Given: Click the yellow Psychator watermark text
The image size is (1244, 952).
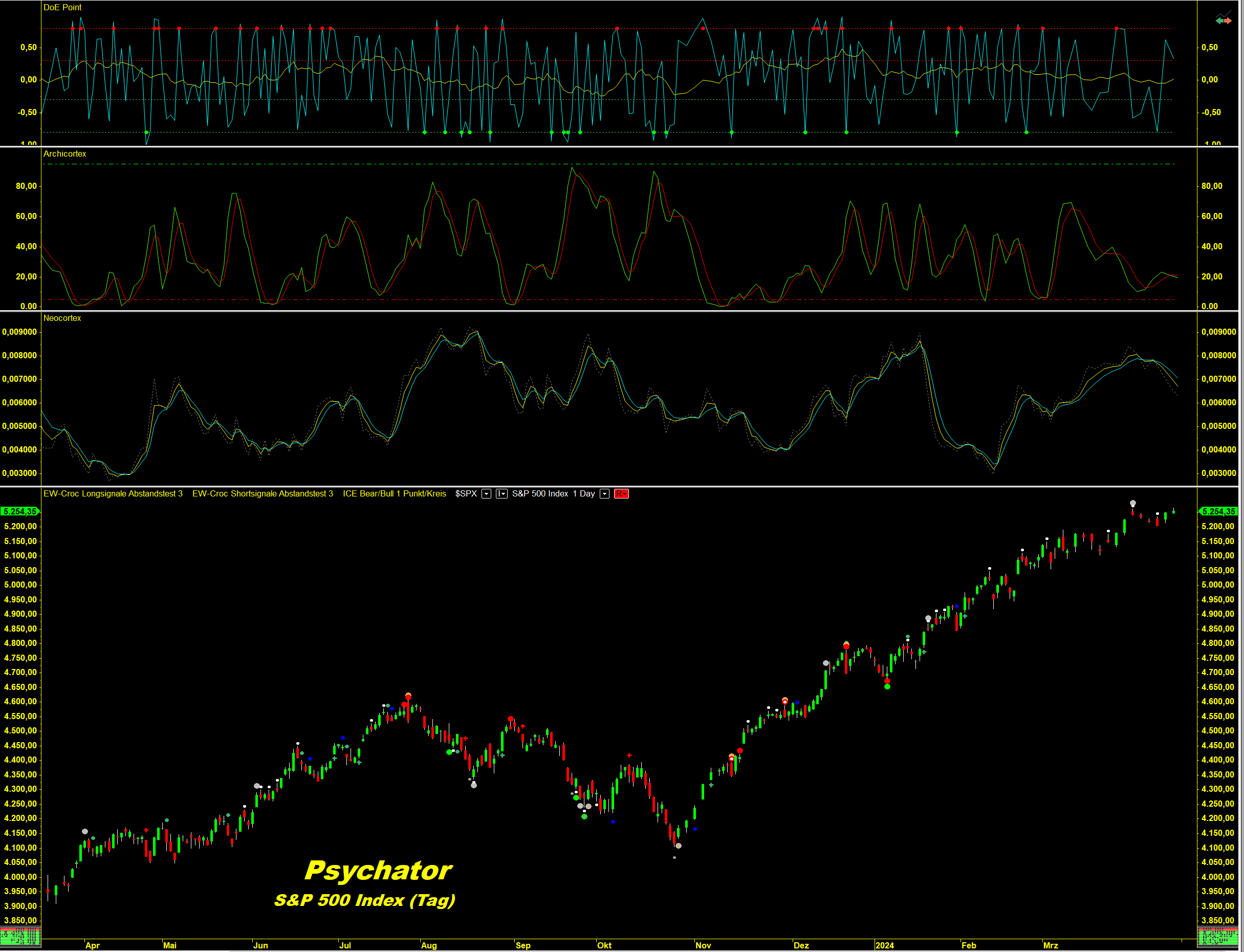Looking at the screenshot, I should point(378,871).
